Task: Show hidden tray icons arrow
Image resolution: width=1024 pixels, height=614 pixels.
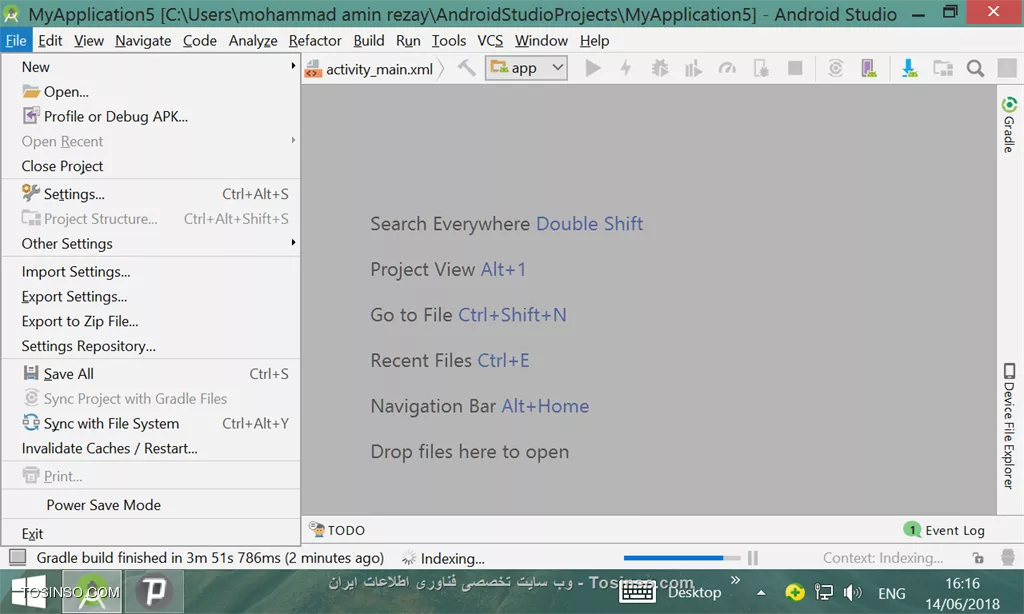Action: [x=761, y=593]
